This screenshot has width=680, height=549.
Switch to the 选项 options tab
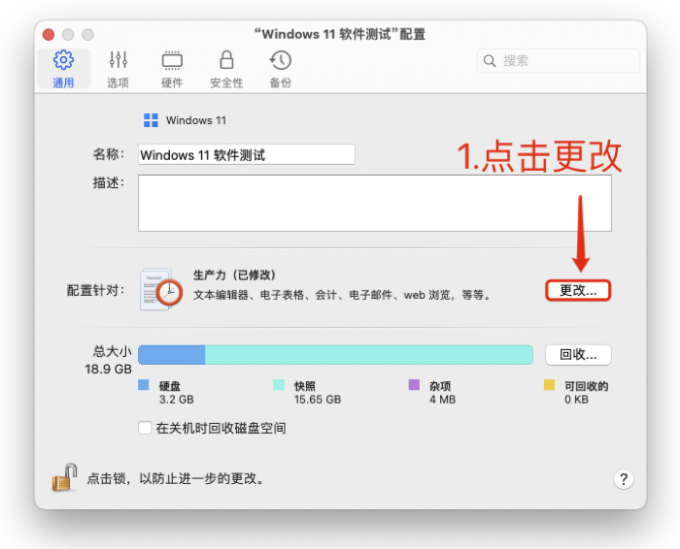click(x=118, y=69)
